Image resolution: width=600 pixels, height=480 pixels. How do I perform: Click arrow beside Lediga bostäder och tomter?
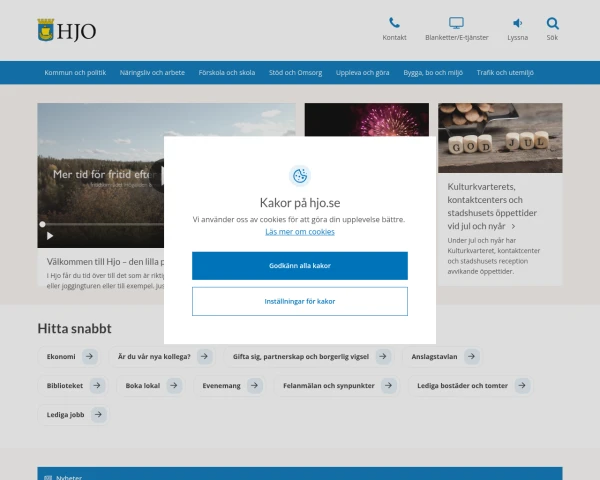point(522,385)
